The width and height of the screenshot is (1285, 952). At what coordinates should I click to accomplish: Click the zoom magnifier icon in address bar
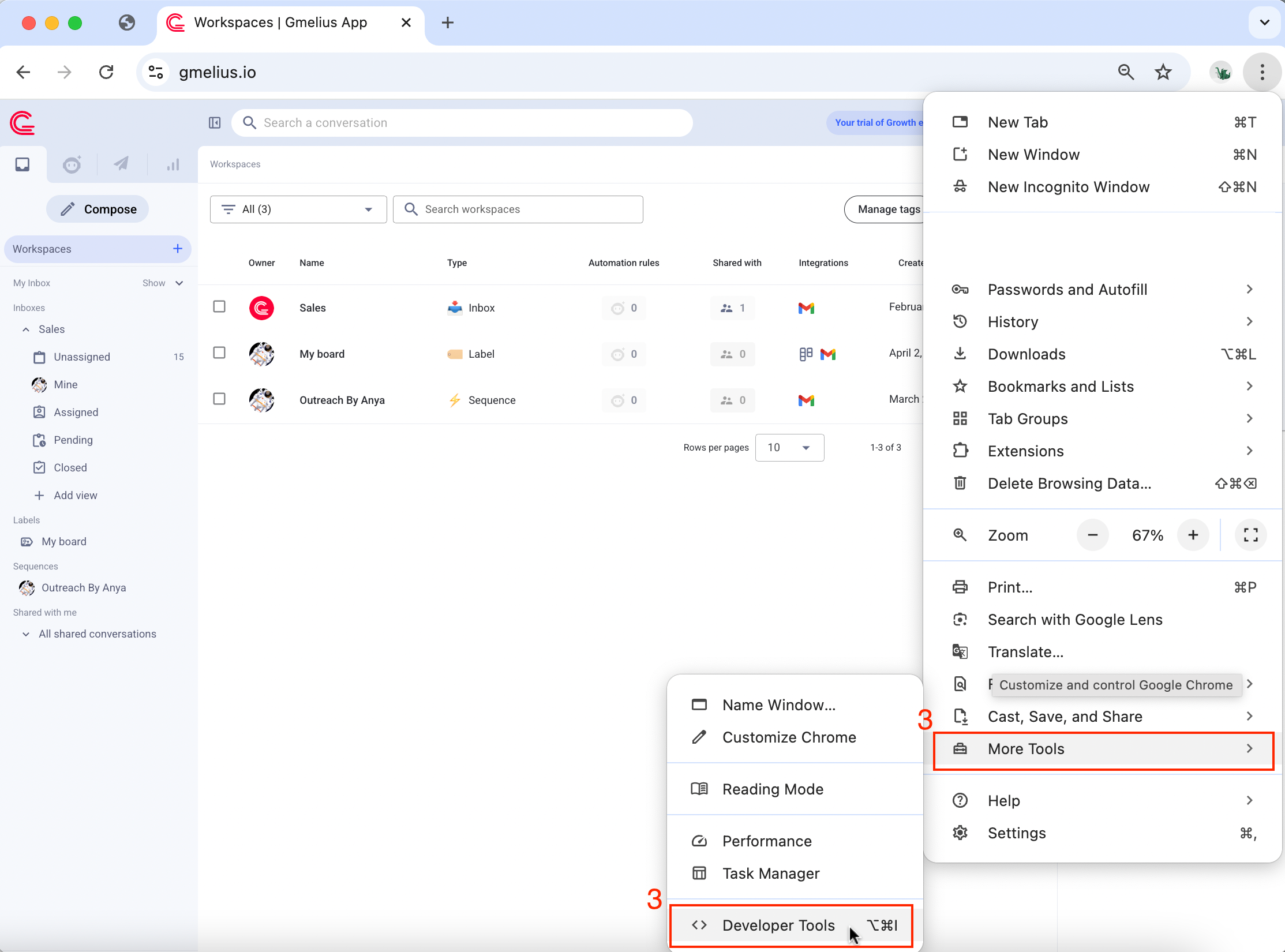1126,72
